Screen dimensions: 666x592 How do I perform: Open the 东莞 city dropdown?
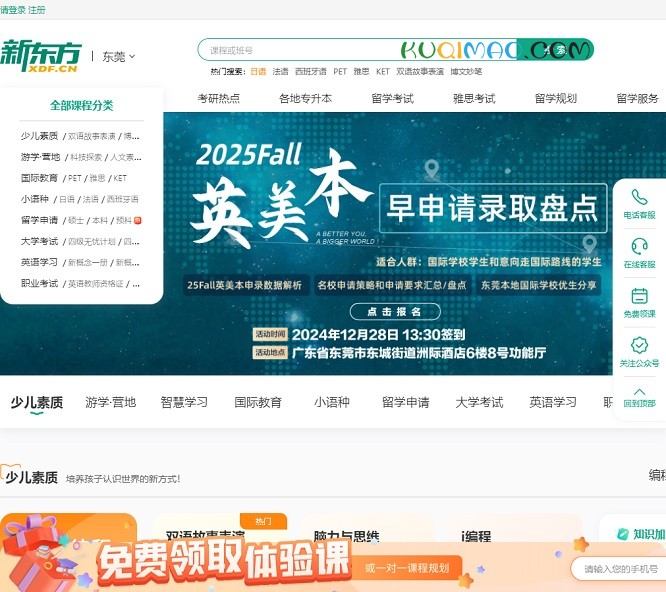click(119, 56)
